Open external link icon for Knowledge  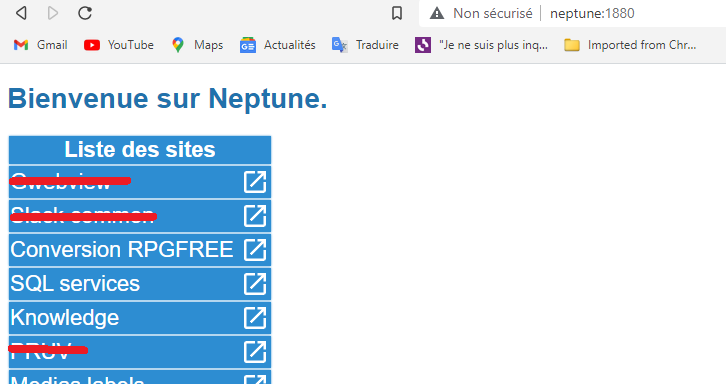[255, 318]
